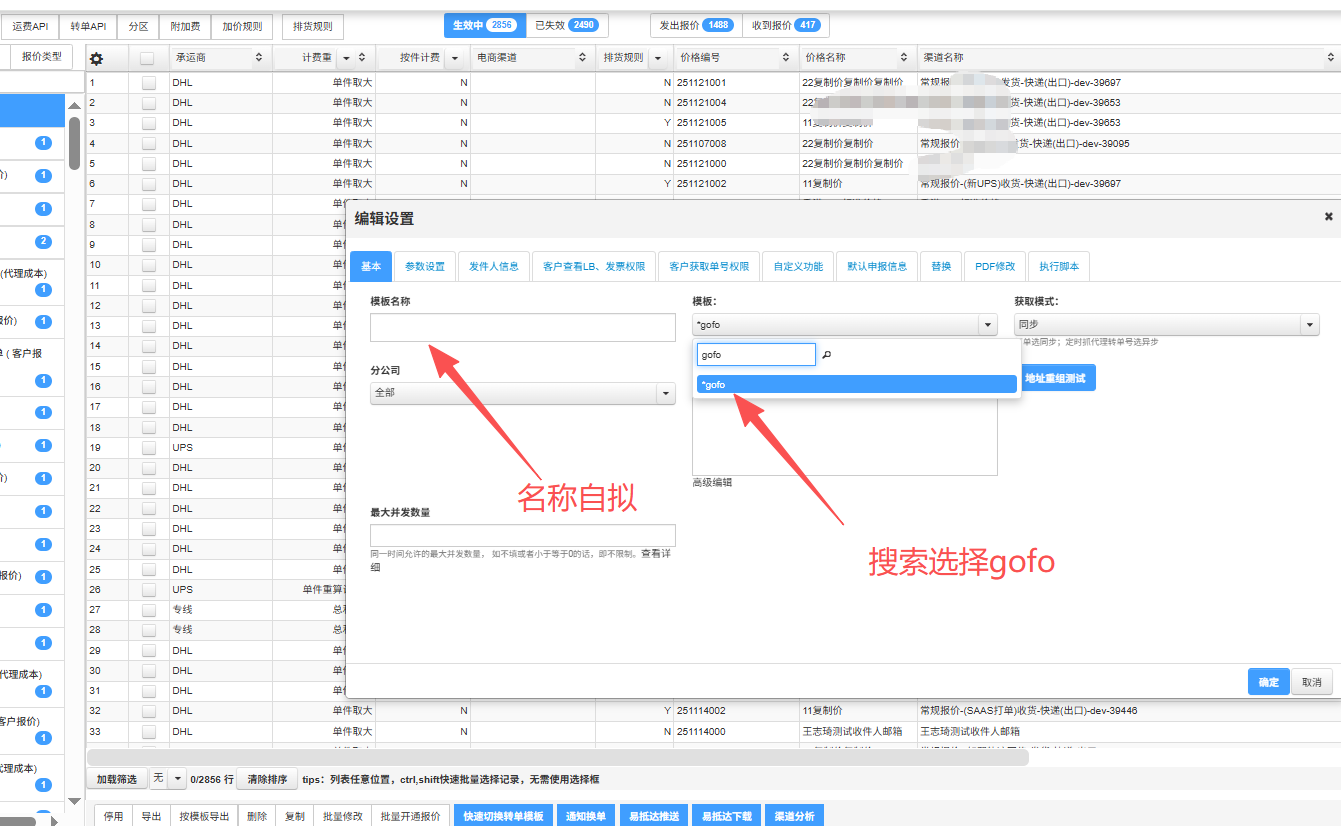Click the sort arrows on the 计费重 column
This screenshot has width=1341, height=826.
(x=362, y=58)
